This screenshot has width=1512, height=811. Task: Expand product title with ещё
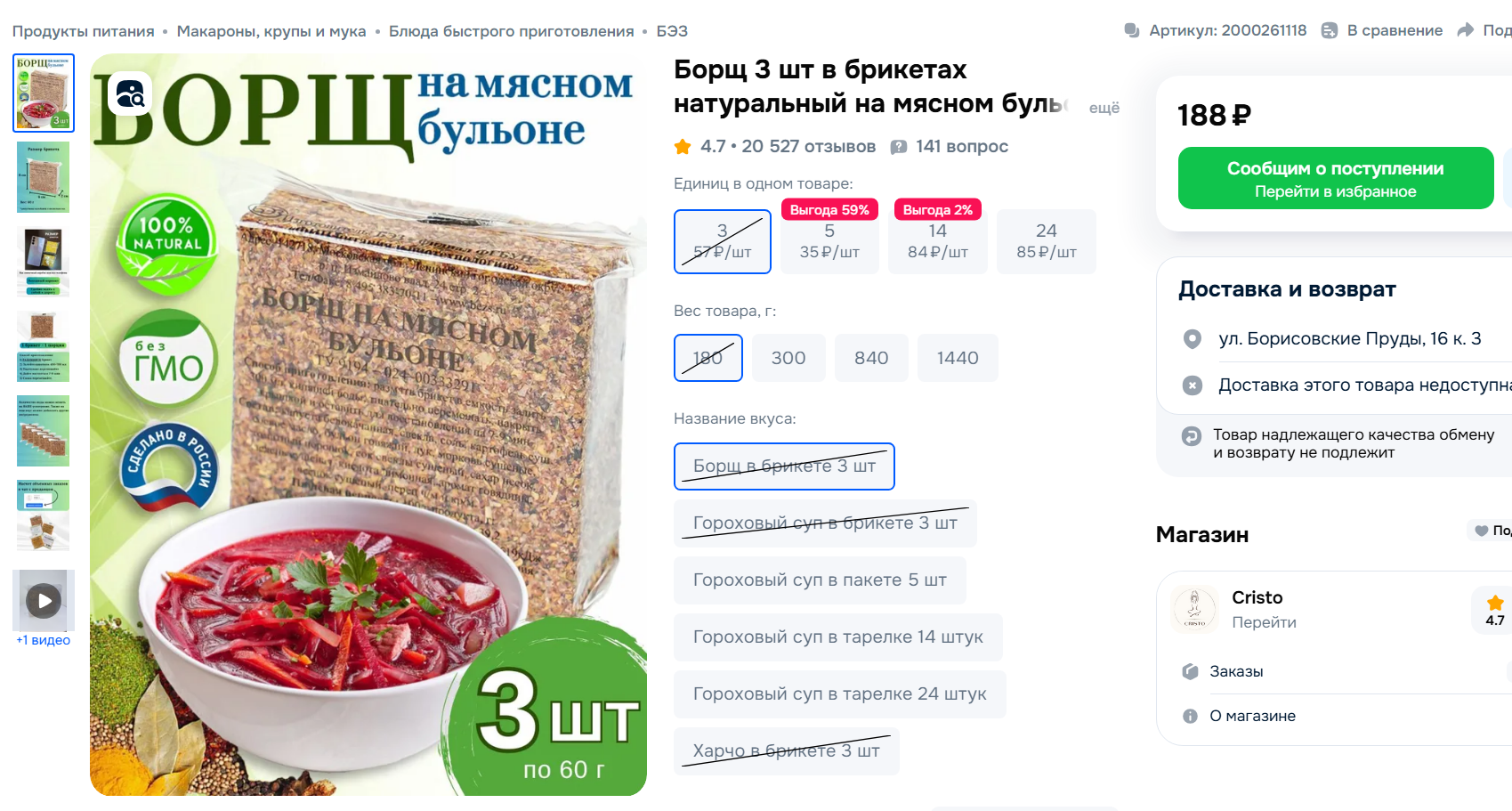(1104, 108)
